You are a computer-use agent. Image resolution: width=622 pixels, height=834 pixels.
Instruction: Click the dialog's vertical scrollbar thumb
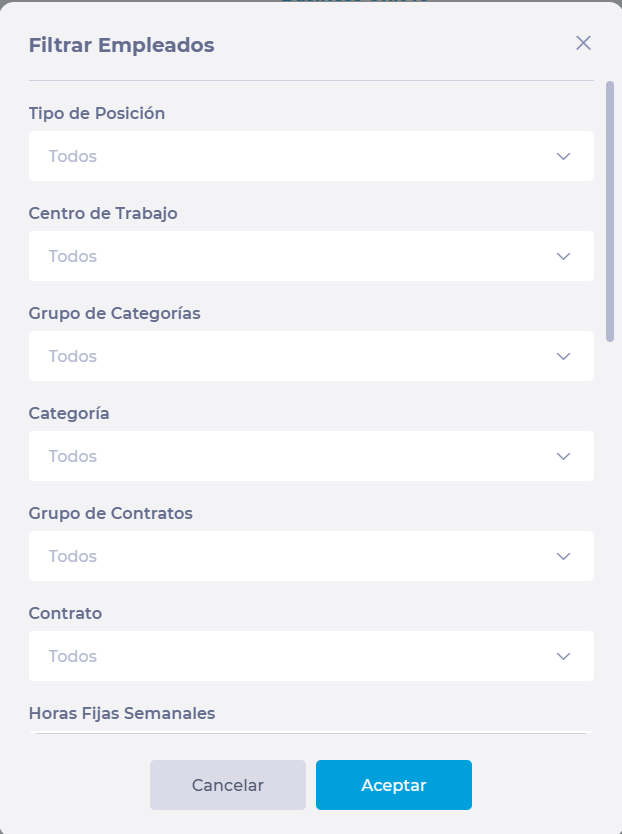tap(610, 212)
